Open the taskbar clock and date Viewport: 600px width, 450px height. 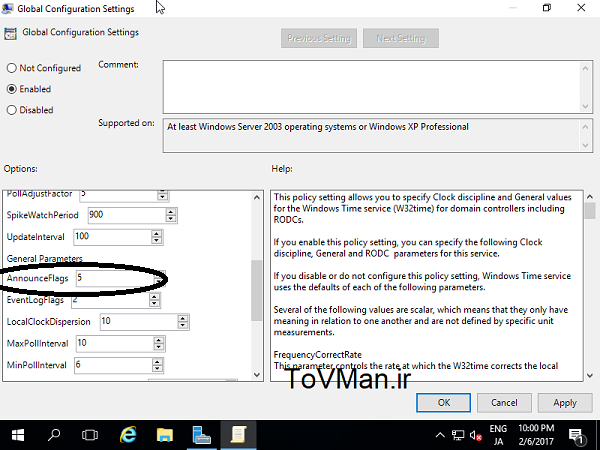536,435
